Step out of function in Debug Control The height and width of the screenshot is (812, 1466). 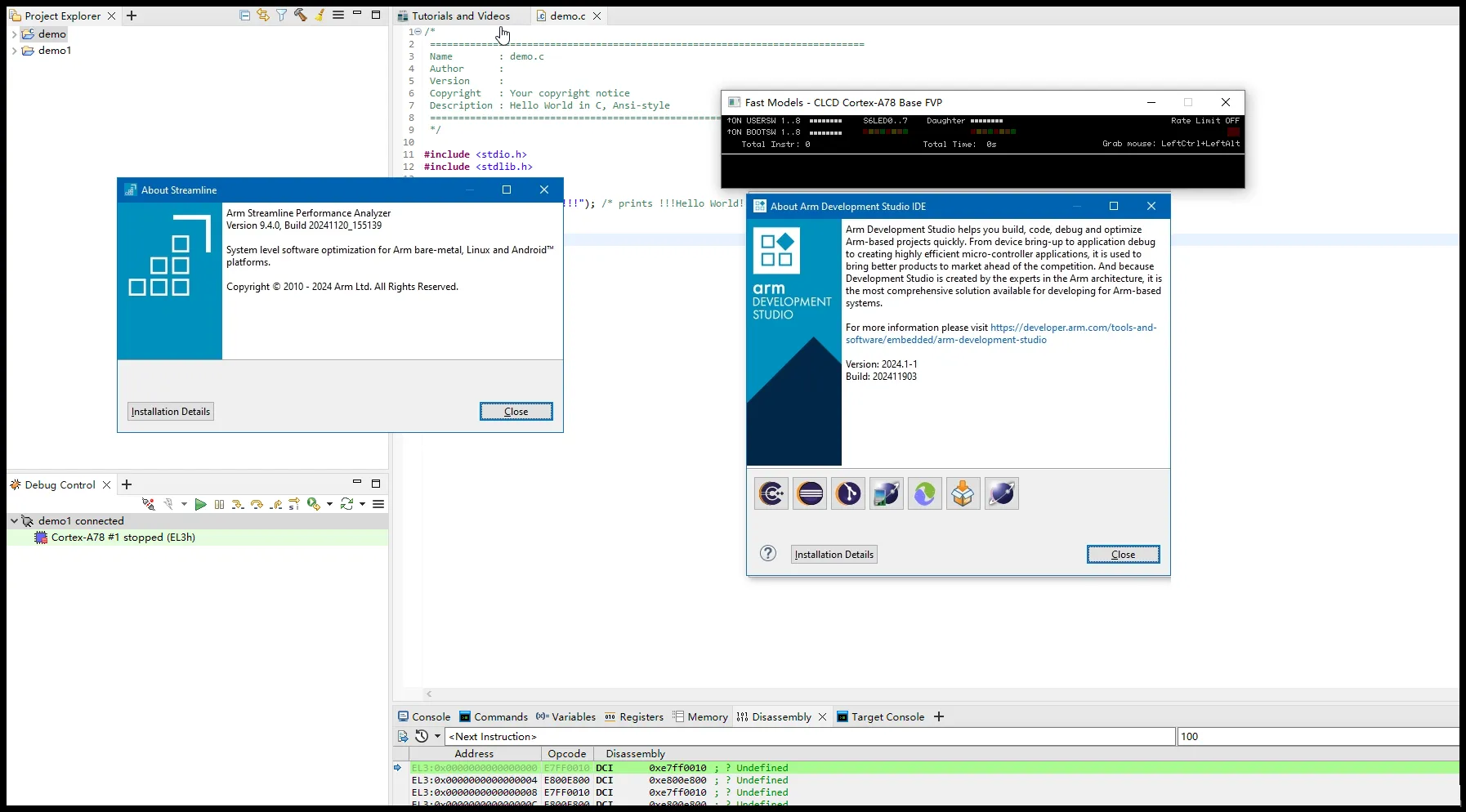pos(276,505)
